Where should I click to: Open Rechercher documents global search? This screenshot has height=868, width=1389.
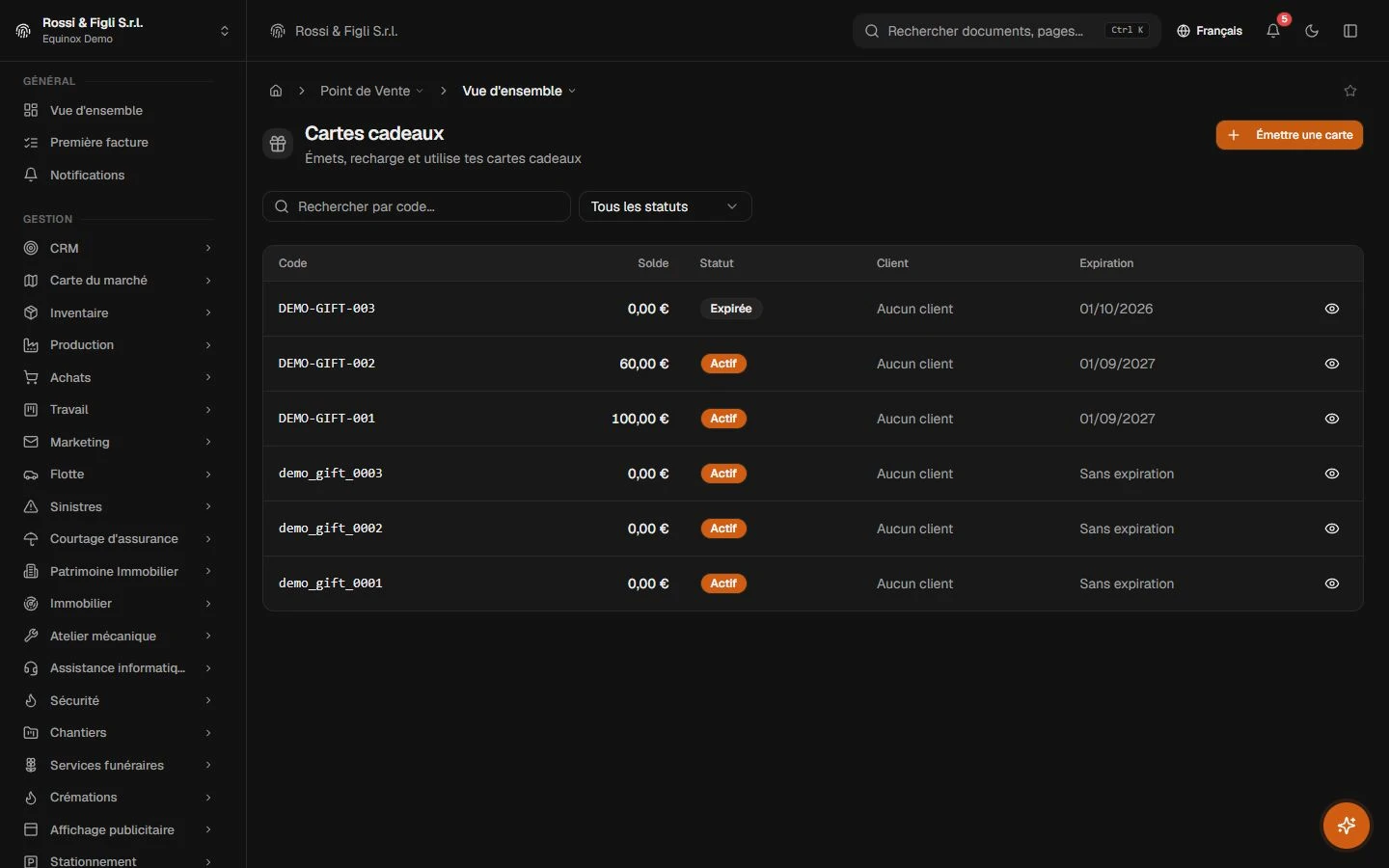[1007, 31]
